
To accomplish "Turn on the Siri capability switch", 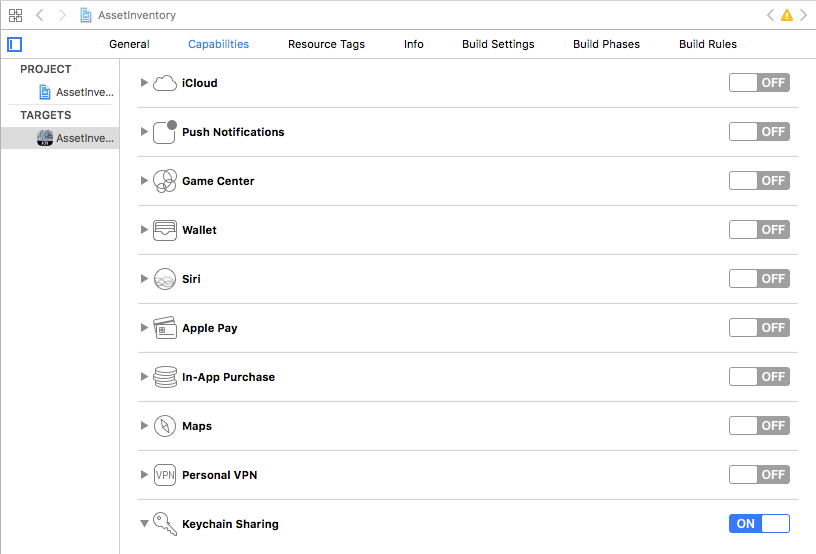I will point(759,279).
